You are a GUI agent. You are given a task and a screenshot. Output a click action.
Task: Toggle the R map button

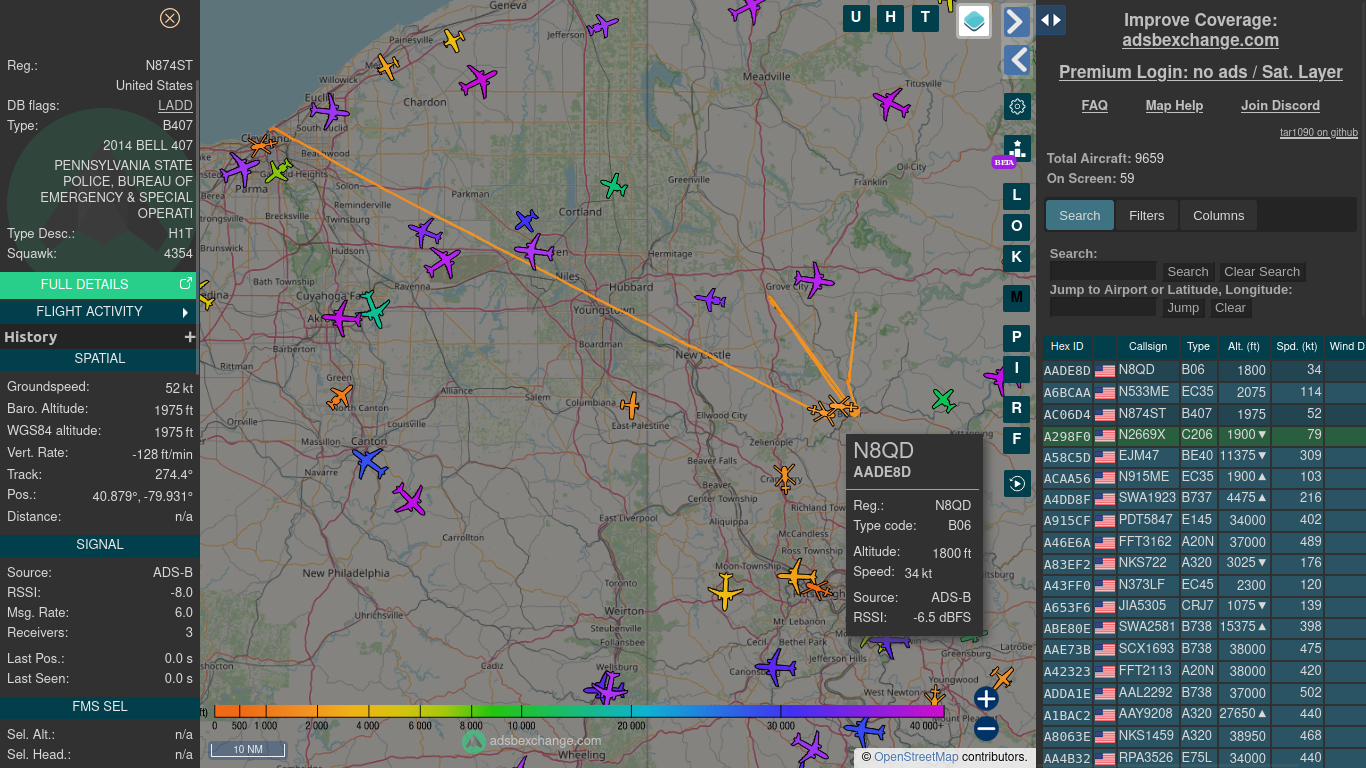[x=1017, y=409]
